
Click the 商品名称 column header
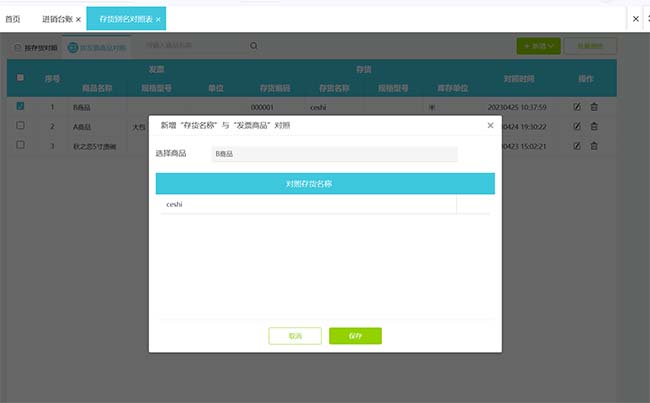coord(97,88)
